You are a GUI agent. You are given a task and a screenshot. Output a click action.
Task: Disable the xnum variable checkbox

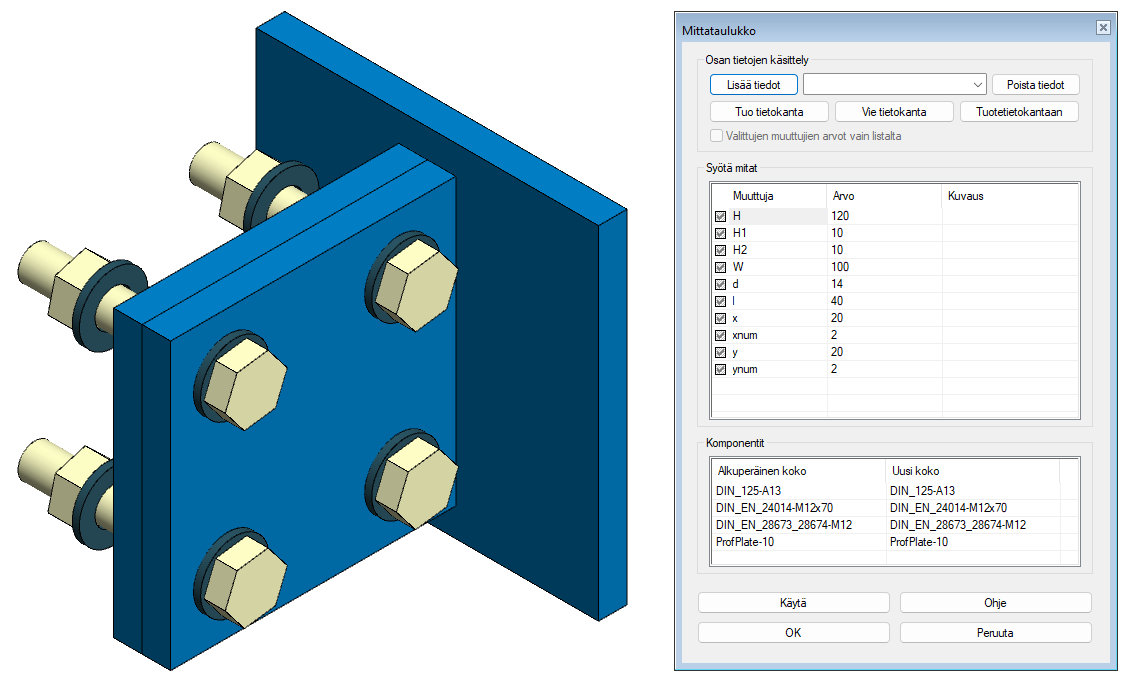coord(721,335)
